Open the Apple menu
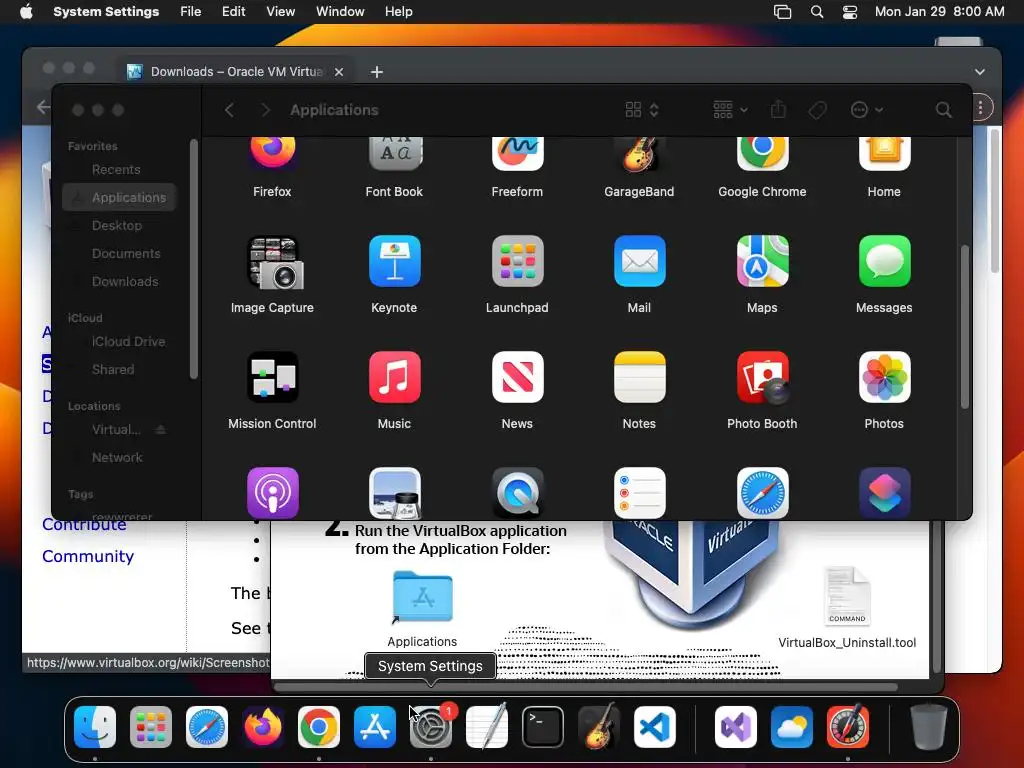The image size is (1024, 768). [26, 12]
